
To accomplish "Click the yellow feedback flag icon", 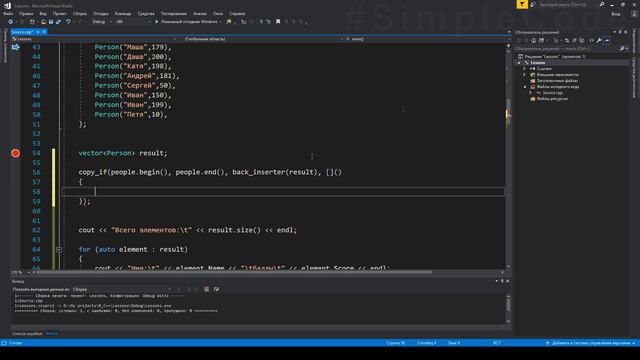I will (x=522, y=4).
